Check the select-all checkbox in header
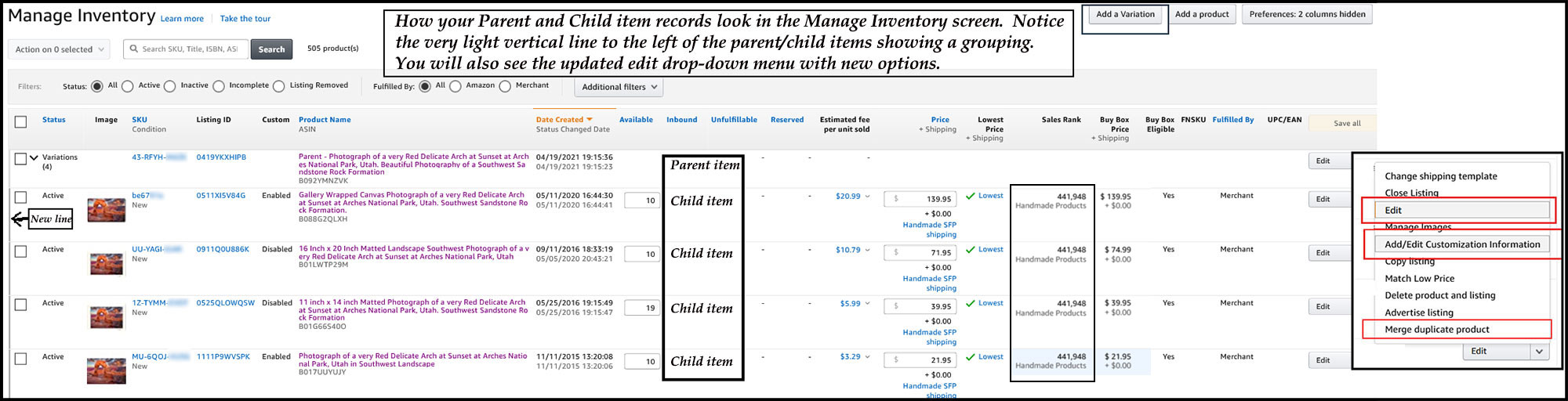Viewport: 1568px width, 401px height. 21,121
